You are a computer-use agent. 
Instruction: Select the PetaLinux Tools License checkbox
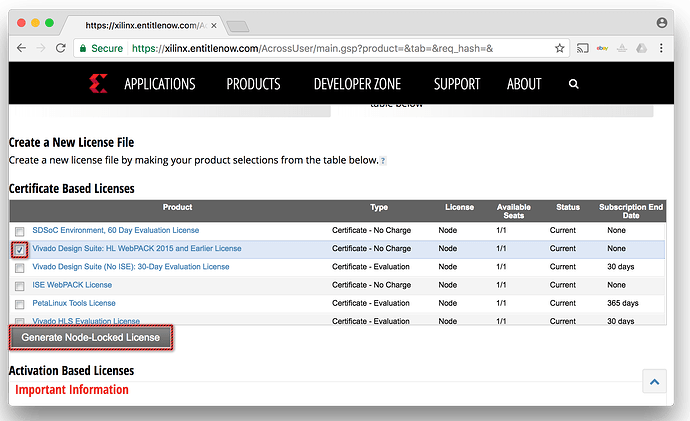pyautogui.click(x=20, y=303)
